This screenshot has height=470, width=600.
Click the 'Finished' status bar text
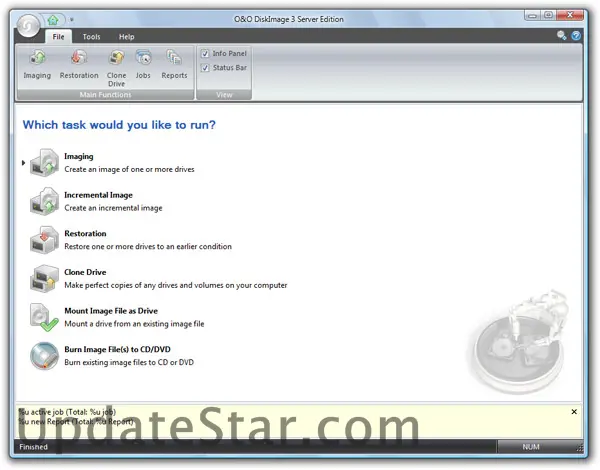tap(34, 447)
